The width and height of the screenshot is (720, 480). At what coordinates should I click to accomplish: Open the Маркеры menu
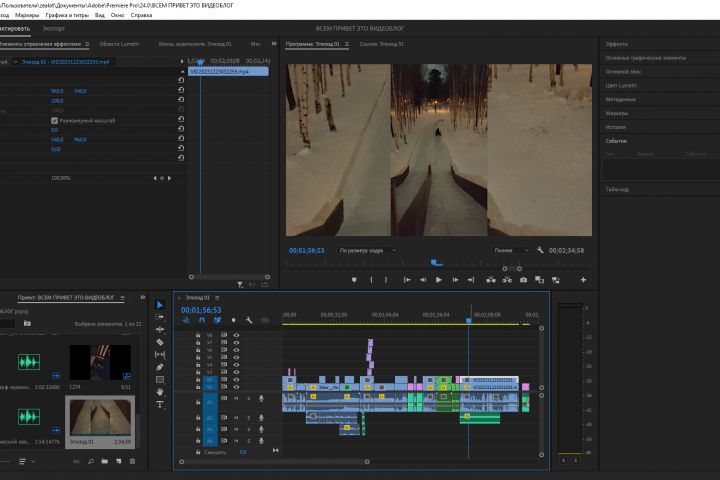coord(28,16)
